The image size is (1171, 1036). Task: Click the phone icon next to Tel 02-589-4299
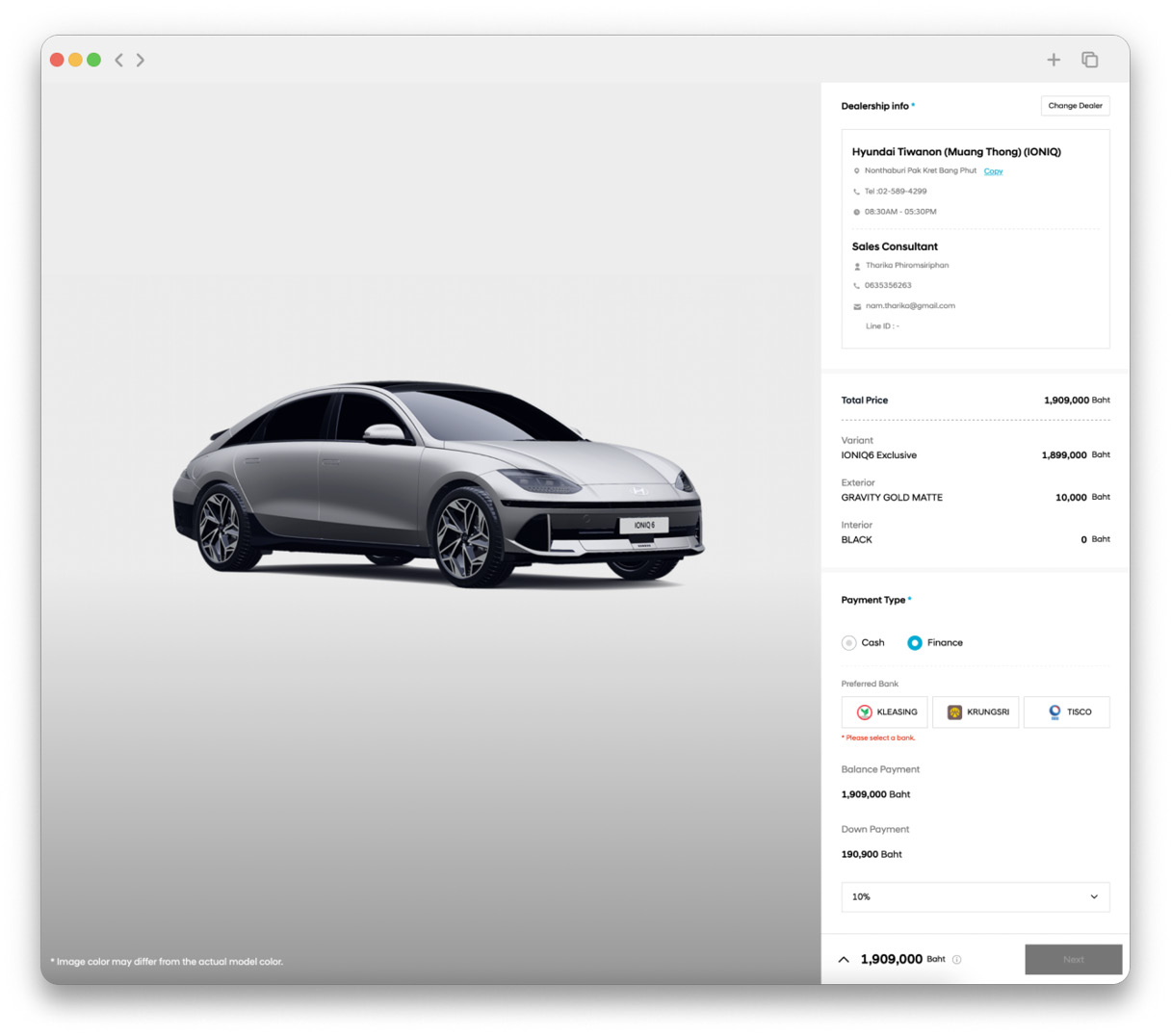click(x=856, y=192)
